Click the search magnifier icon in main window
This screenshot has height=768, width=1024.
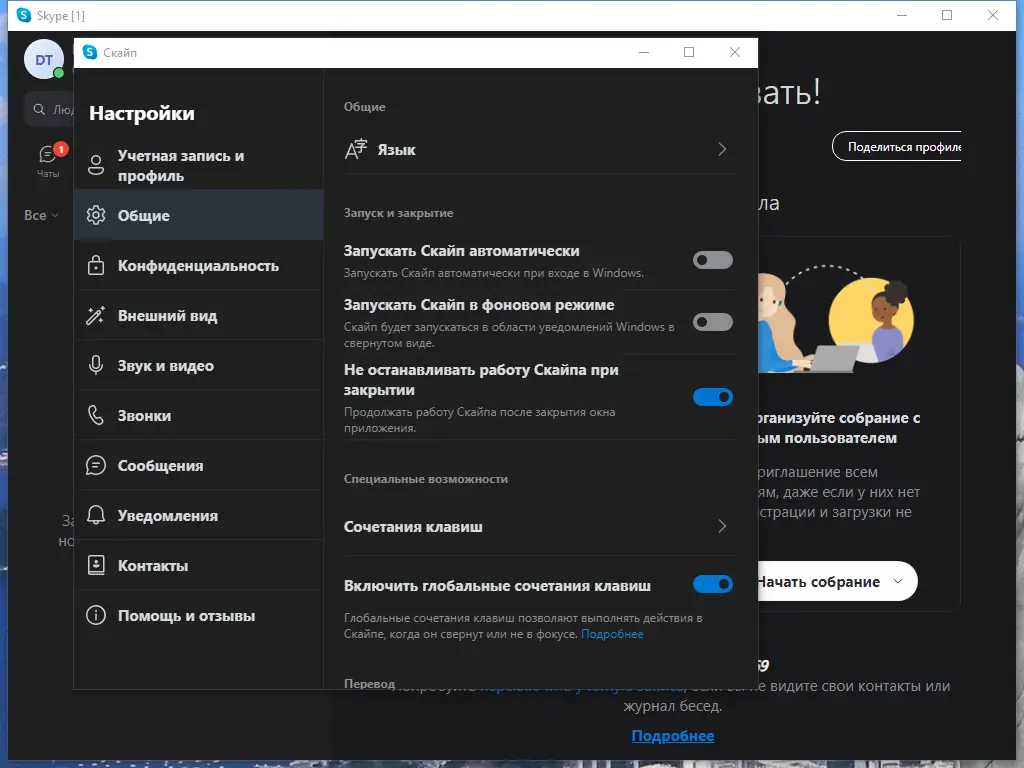click(40, 109)
